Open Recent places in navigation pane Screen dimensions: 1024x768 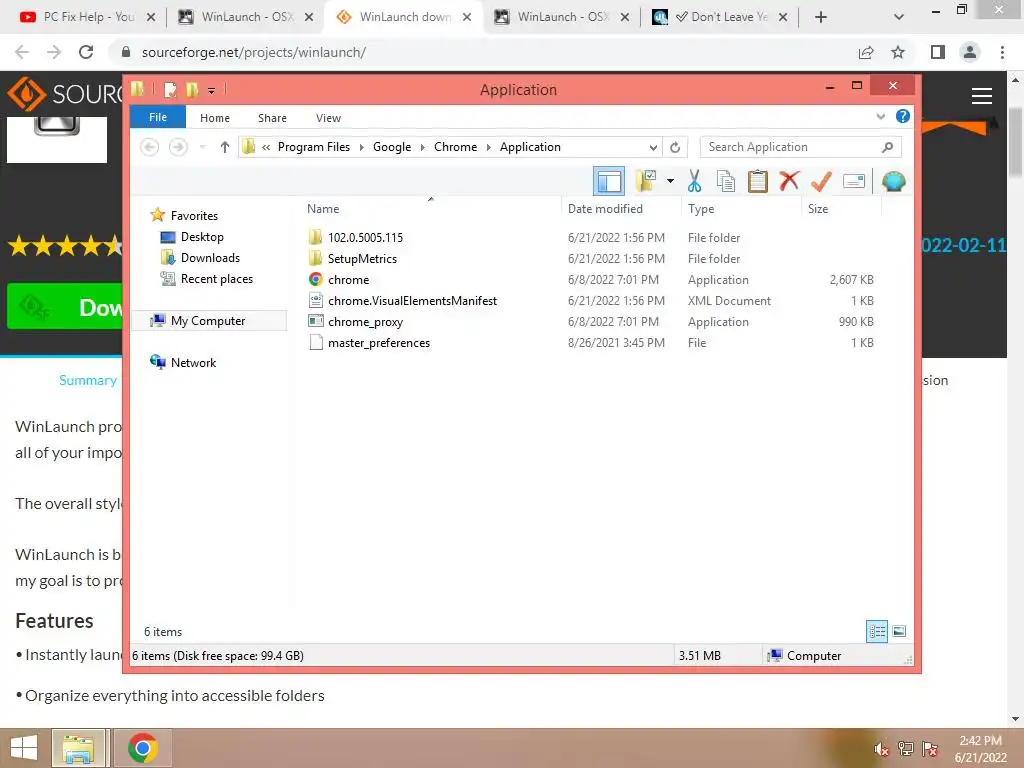coord(217,279)
